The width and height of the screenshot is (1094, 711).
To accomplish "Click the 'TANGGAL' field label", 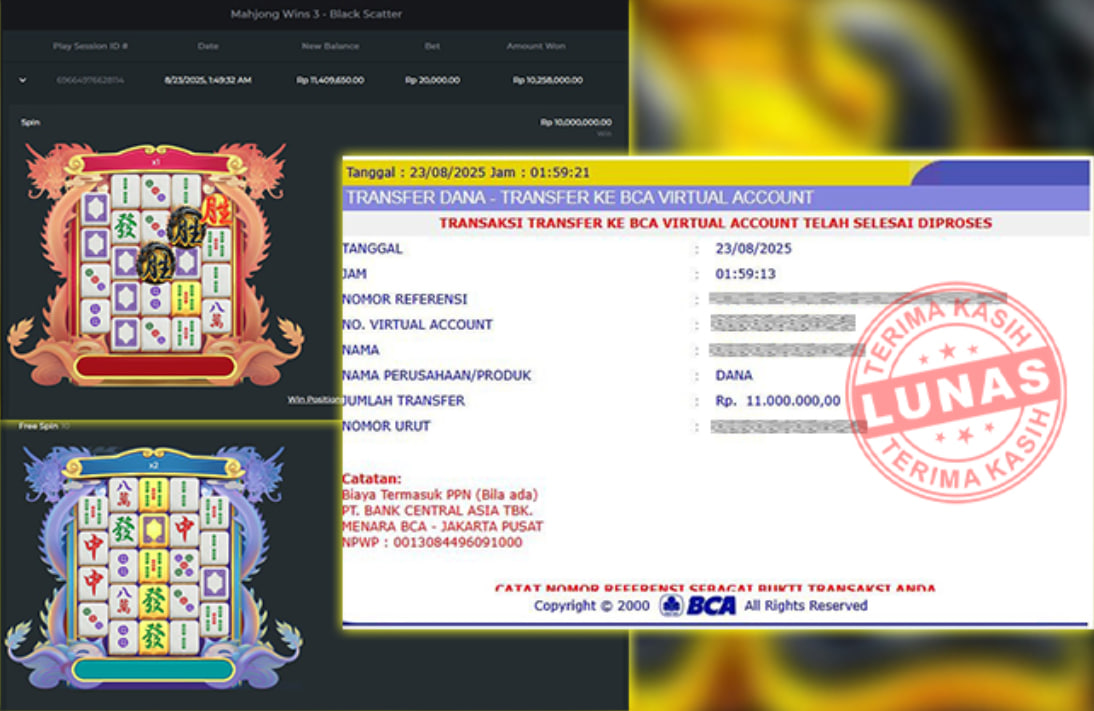I will tap(372, 248).
